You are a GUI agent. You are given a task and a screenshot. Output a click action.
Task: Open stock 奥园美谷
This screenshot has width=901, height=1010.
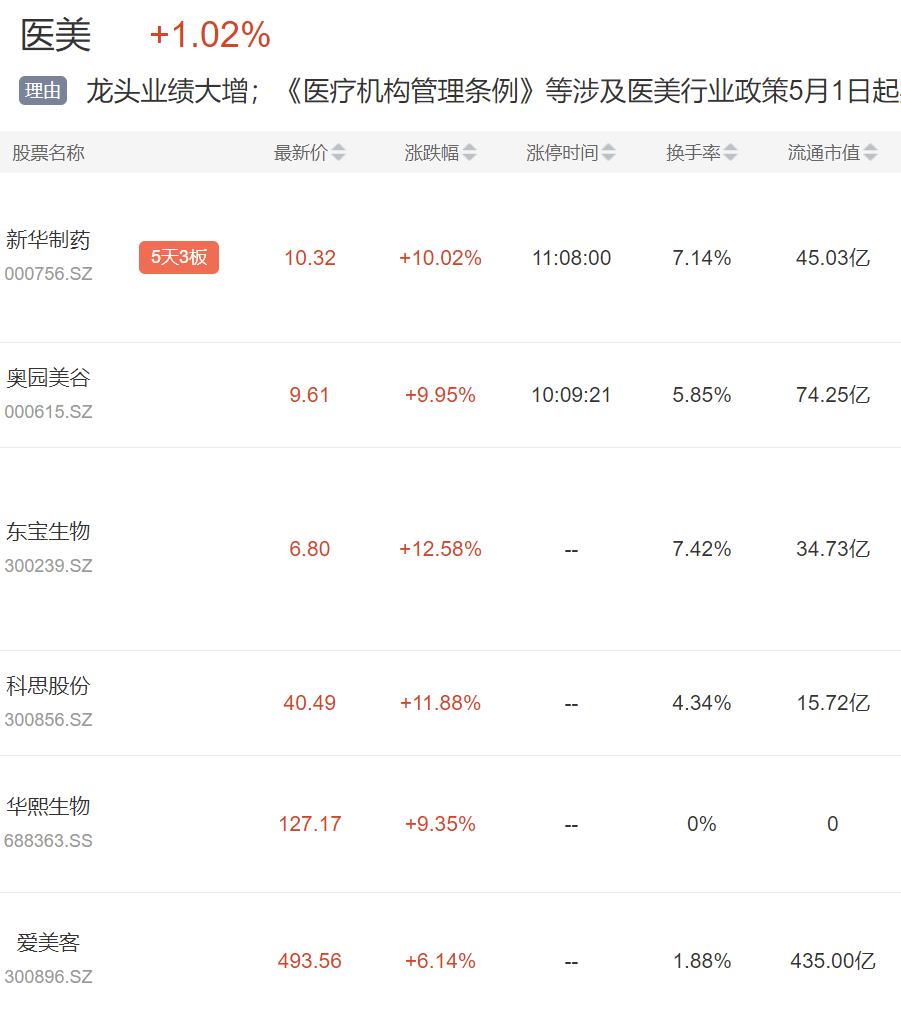point(48,378)
